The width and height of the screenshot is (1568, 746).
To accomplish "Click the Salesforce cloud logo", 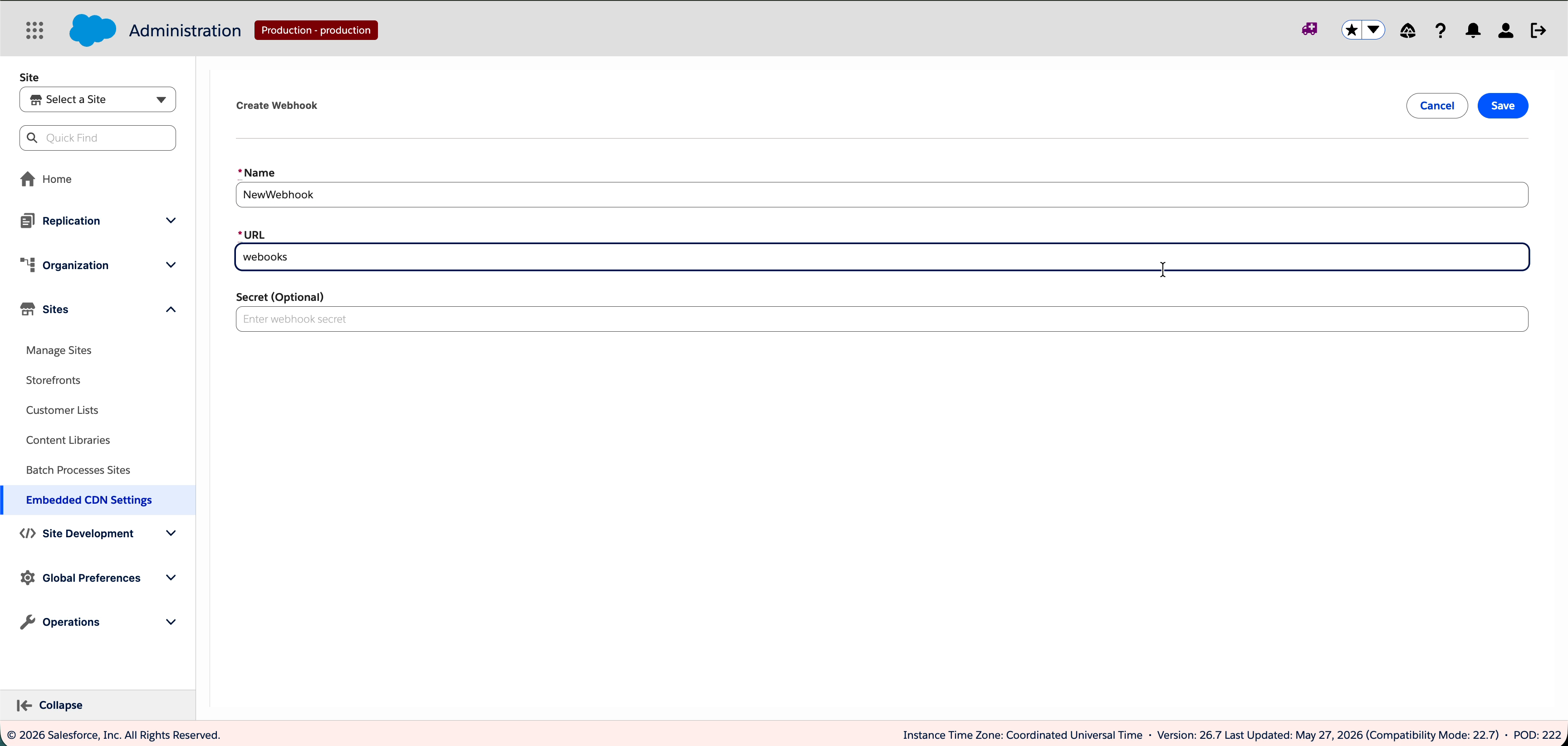I will tap(93, 30).
